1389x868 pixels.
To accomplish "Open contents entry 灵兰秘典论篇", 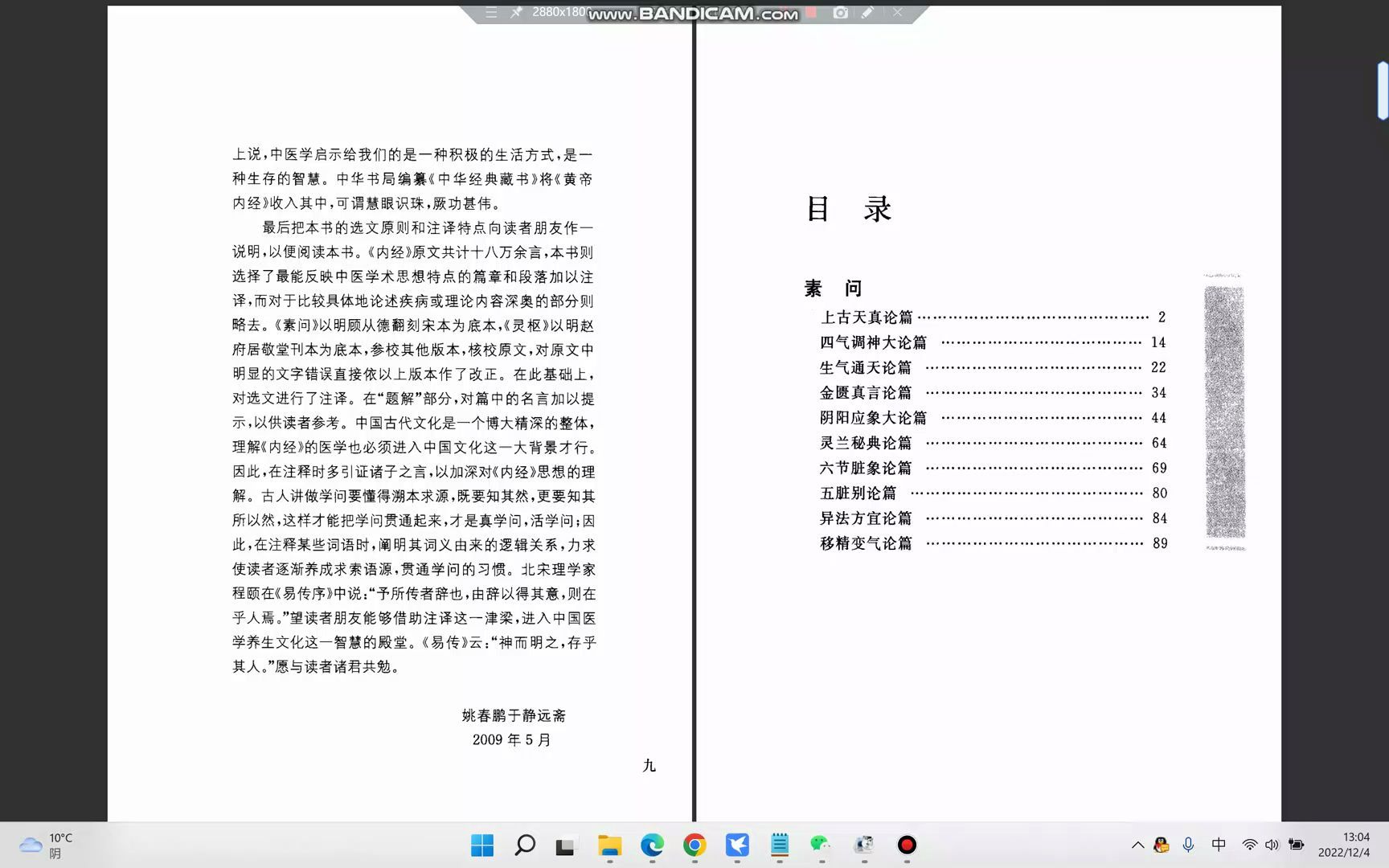I will coord(993,443).
